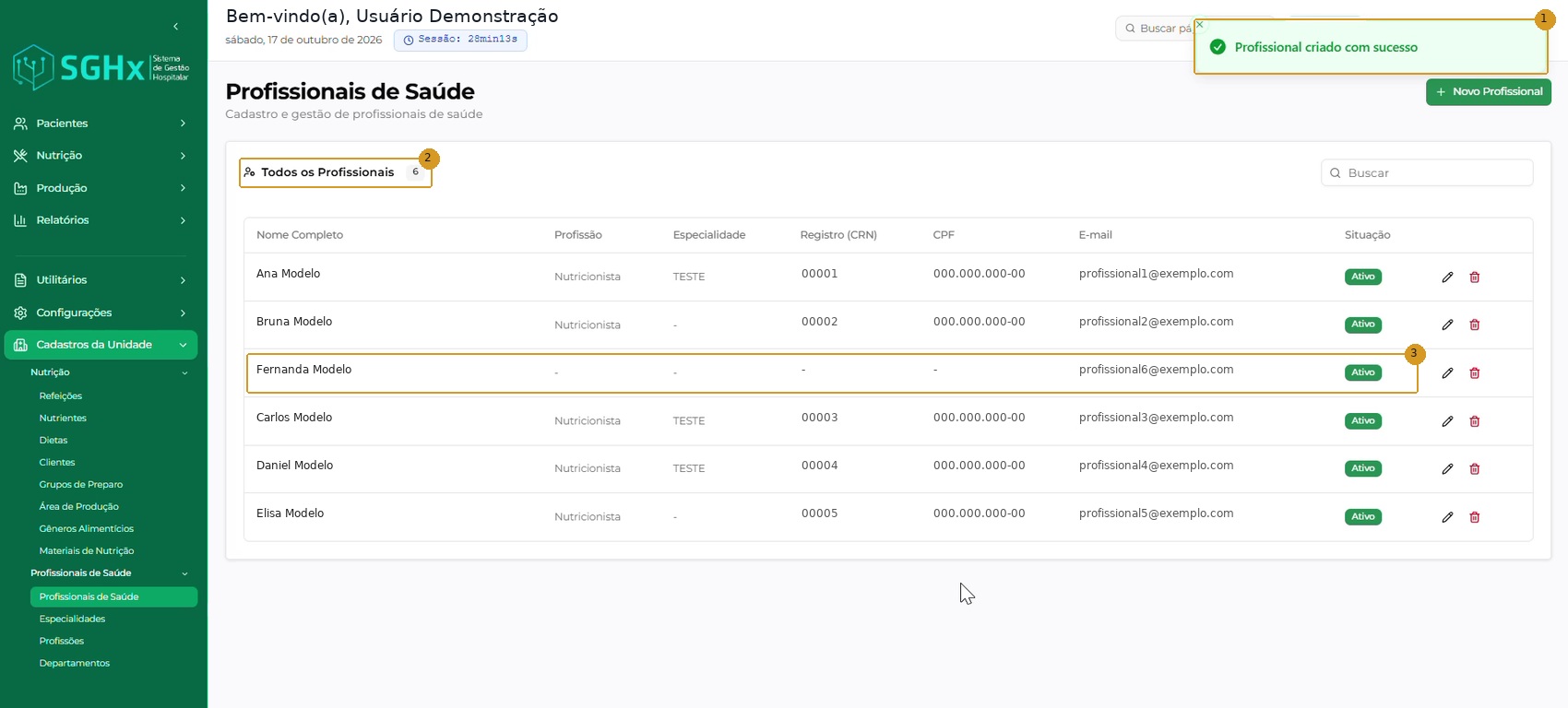
Task: Collapse Profissionais de Saúde submenu chevron
Action: 184,573
